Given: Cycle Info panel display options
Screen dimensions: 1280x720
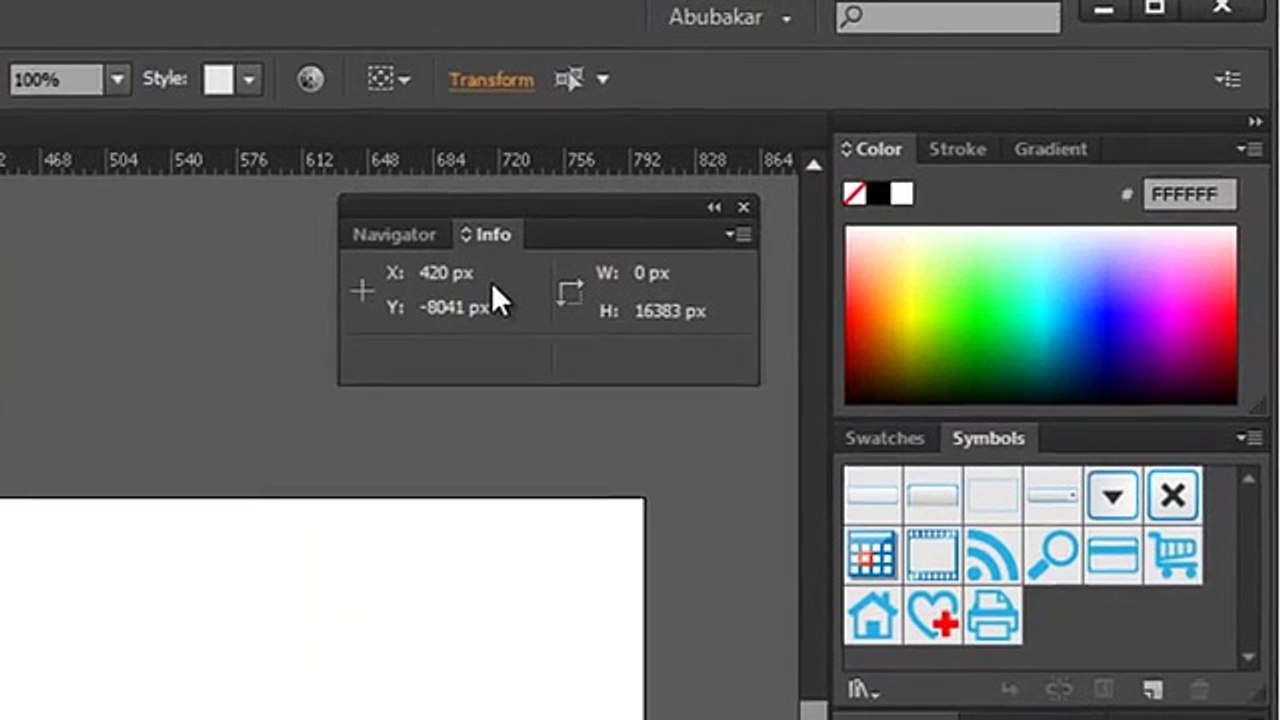Looking at the screenshot, I should (x=466, y=235).
